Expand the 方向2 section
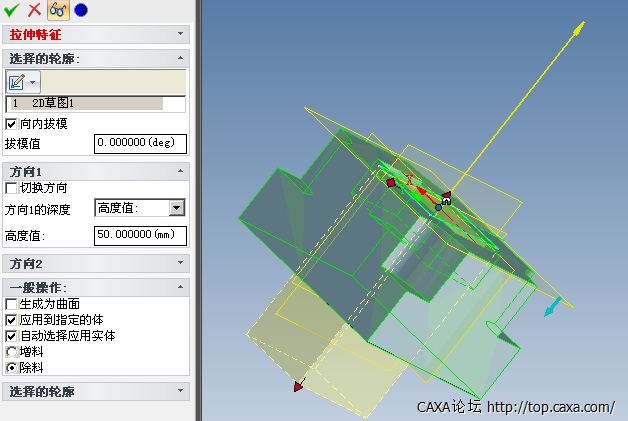Viewport: 628px width, 421px height. point(180,263)
